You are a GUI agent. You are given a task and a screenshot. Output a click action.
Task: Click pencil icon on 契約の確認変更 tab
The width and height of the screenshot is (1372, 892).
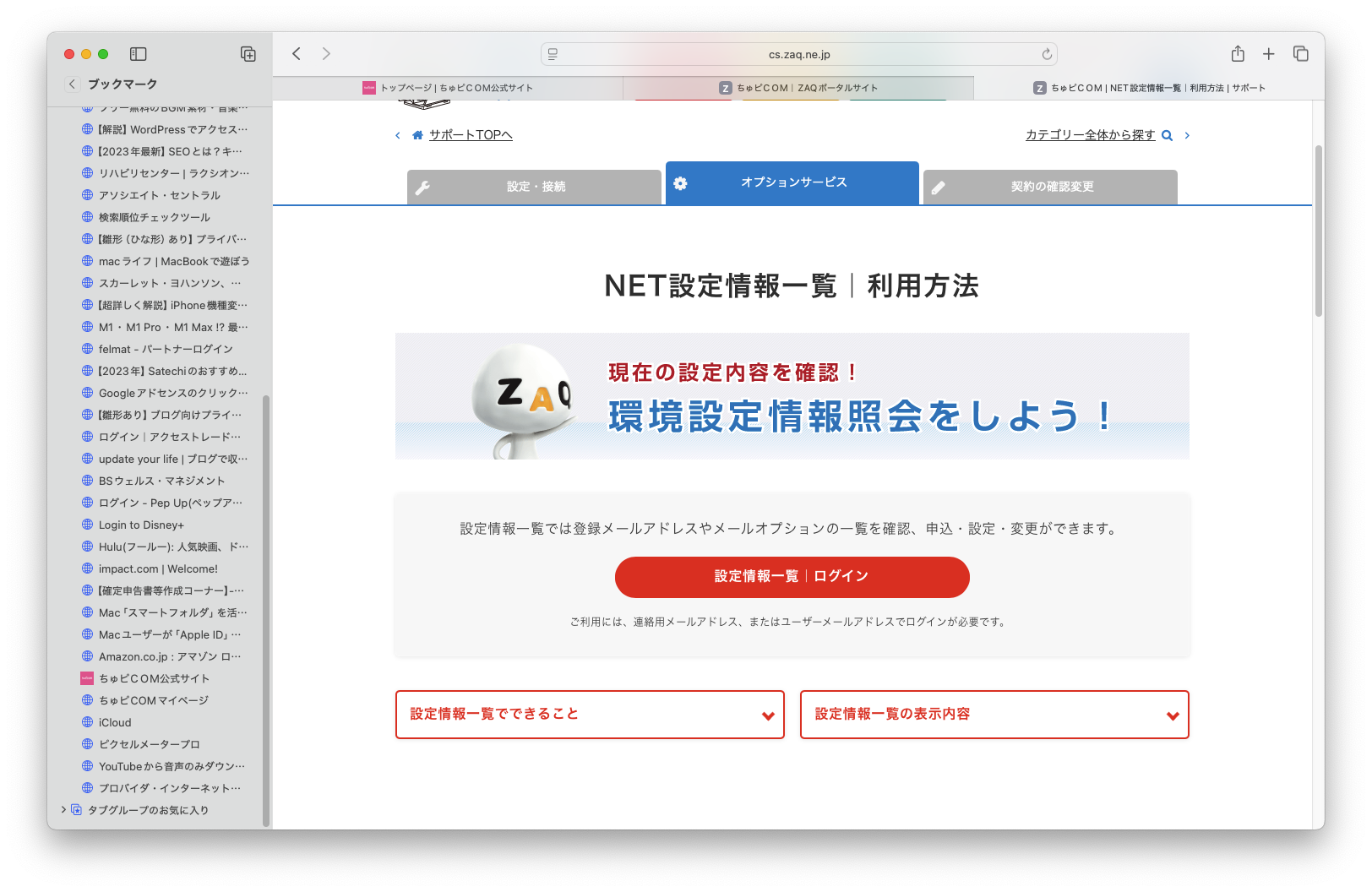point(939,188)
